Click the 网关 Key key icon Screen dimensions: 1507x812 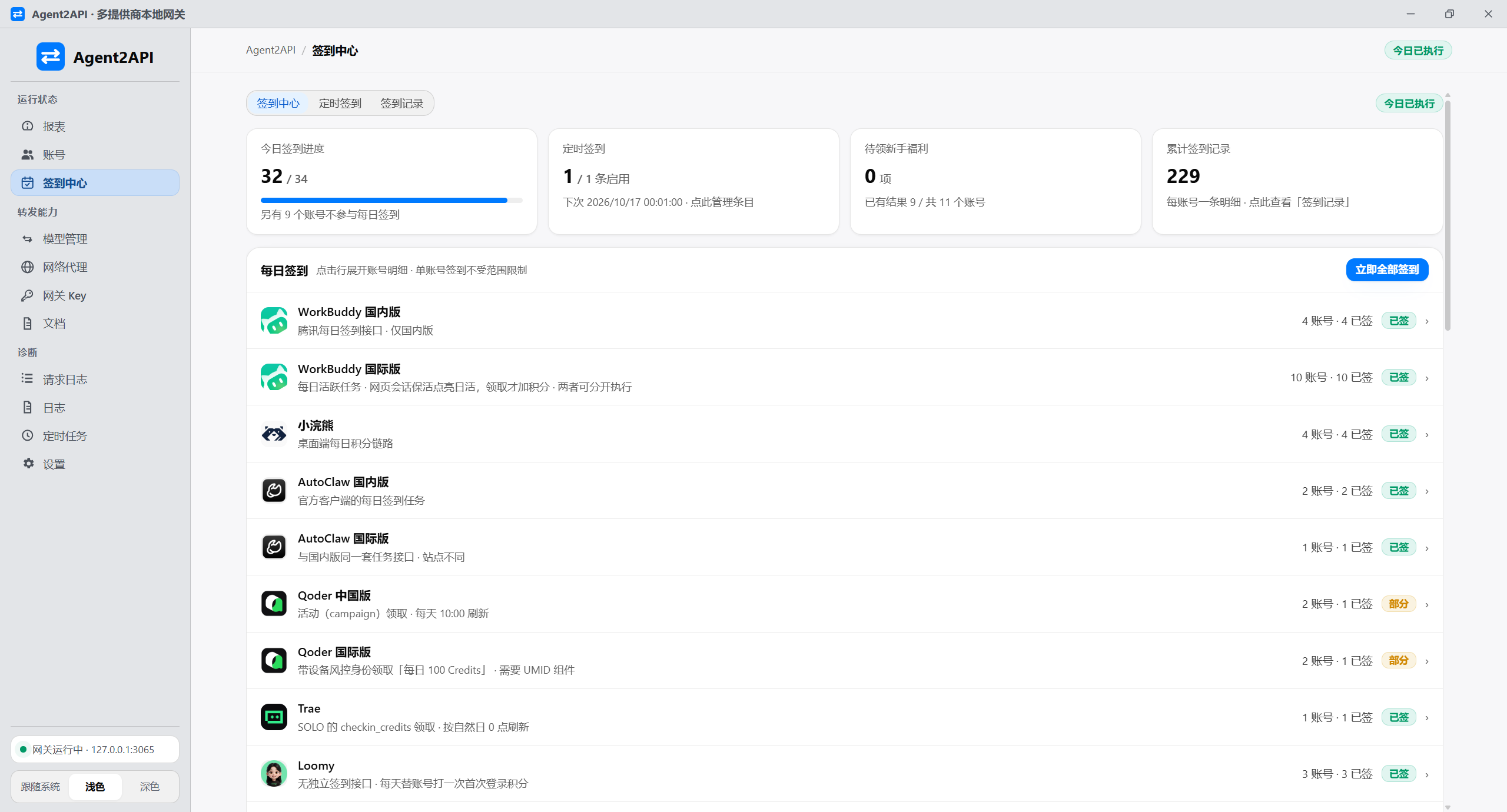pyautogui.click(x=27, y=295)
